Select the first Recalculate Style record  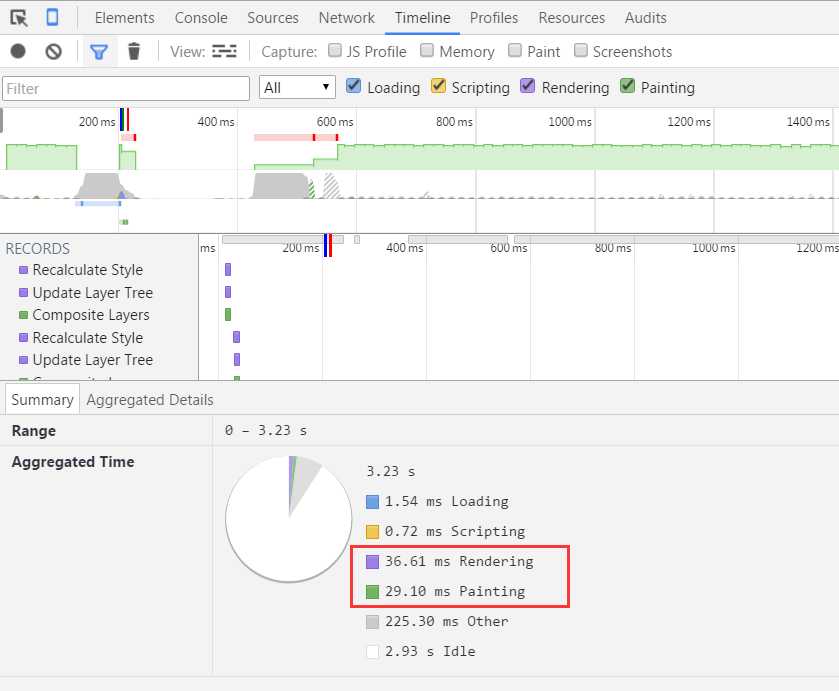(x=88, y=270)
